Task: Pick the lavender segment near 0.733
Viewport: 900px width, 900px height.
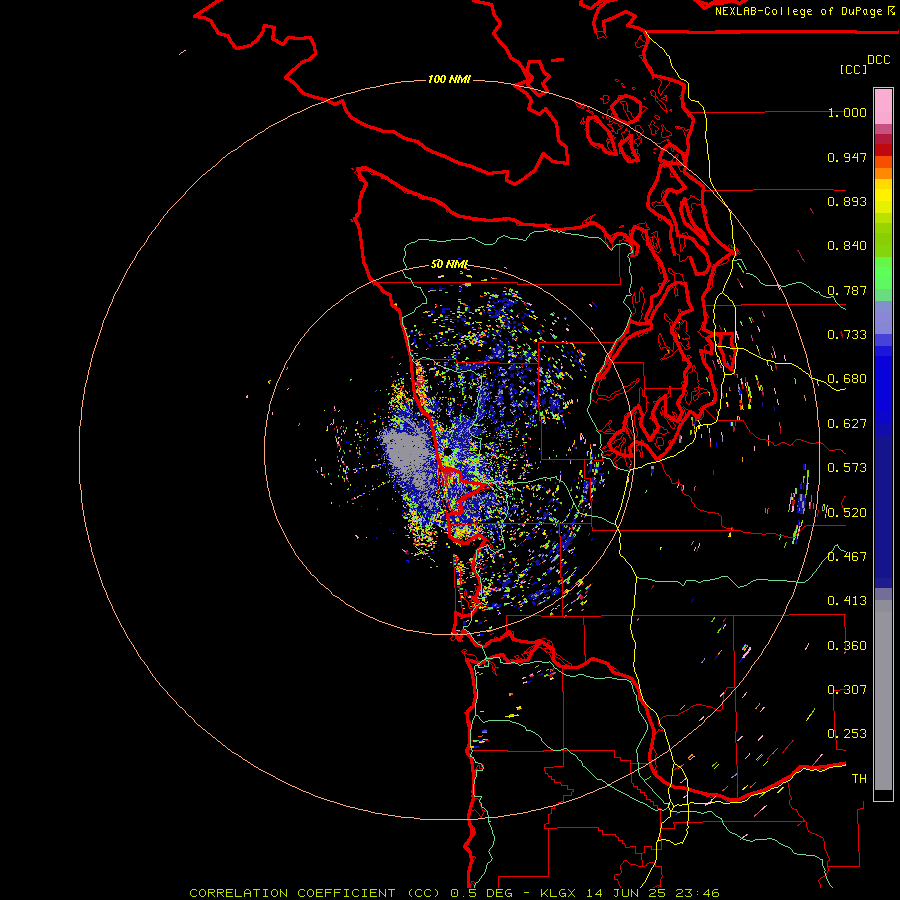Action: click(883, 318)
